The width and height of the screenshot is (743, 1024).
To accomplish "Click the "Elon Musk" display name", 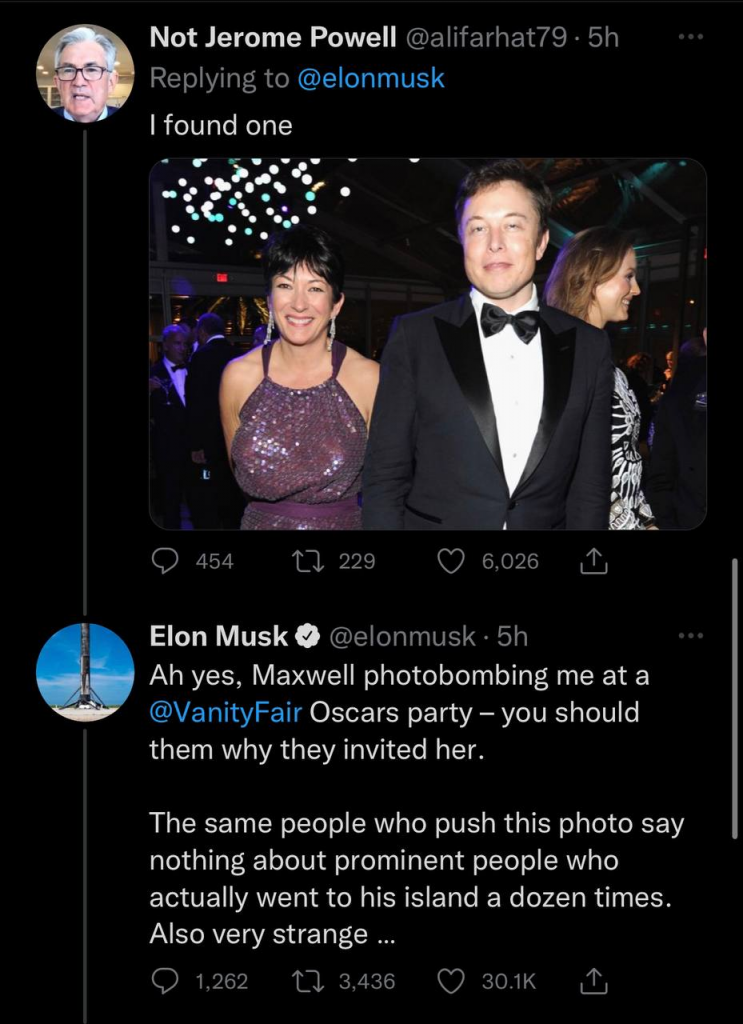I will click(218, 636).
